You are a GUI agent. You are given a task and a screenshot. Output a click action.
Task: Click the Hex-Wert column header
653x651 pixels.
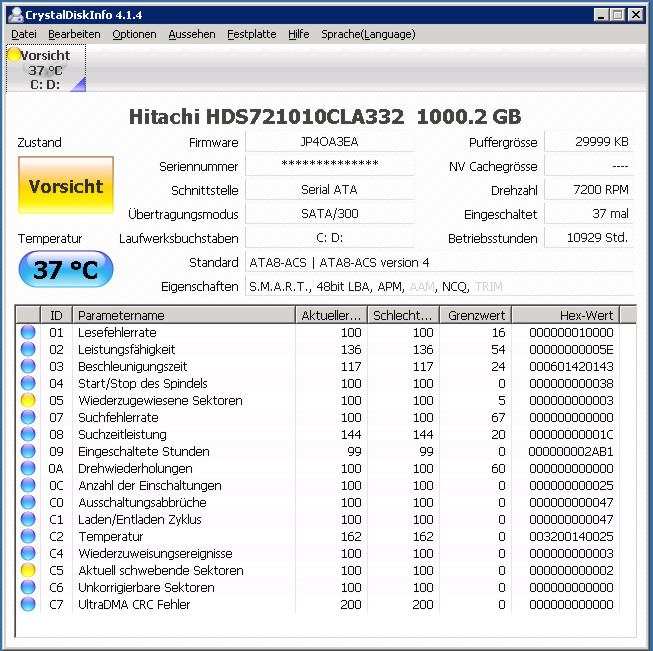[x=566, y=315]
